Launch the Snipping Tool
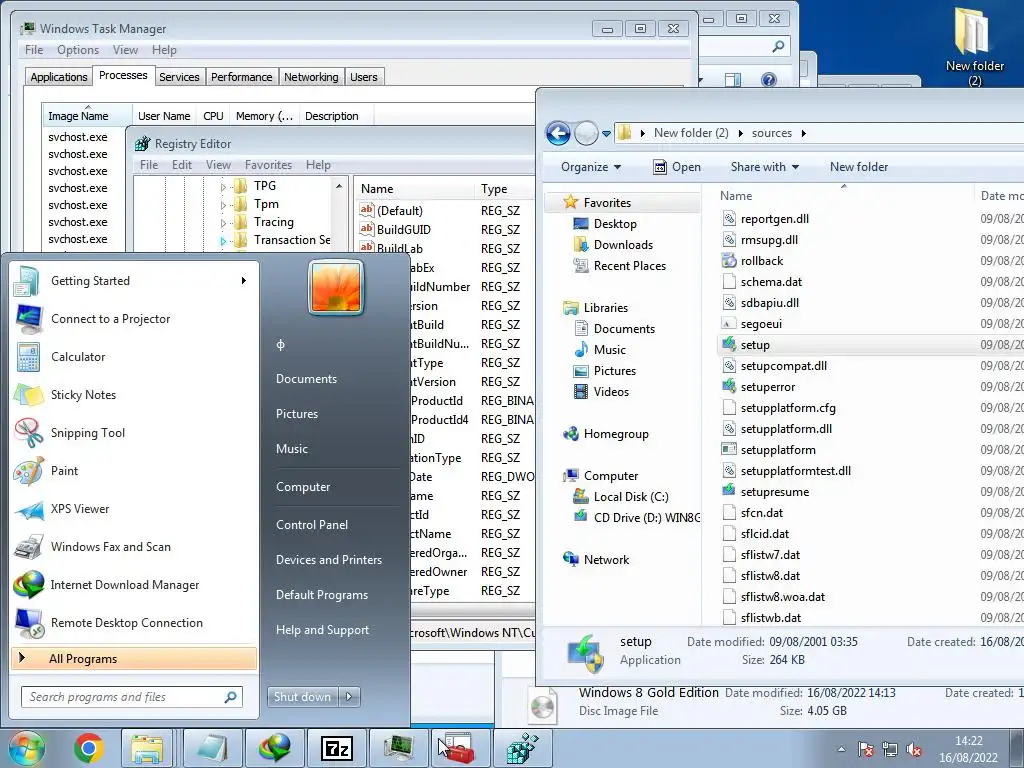 134,432
